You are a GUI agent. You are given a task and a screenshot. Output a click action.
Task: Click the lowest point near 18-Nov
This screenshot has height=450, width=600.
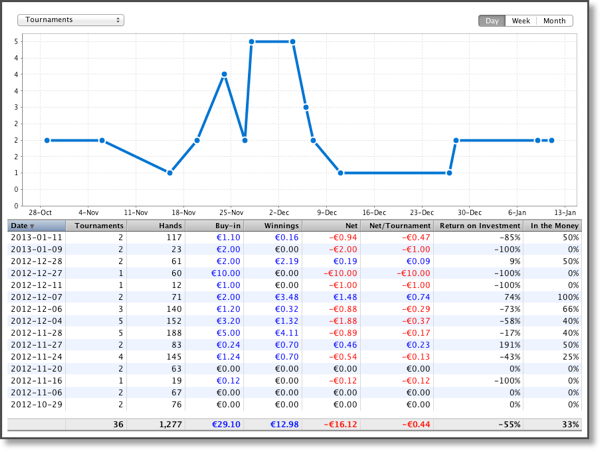(170, 173)
